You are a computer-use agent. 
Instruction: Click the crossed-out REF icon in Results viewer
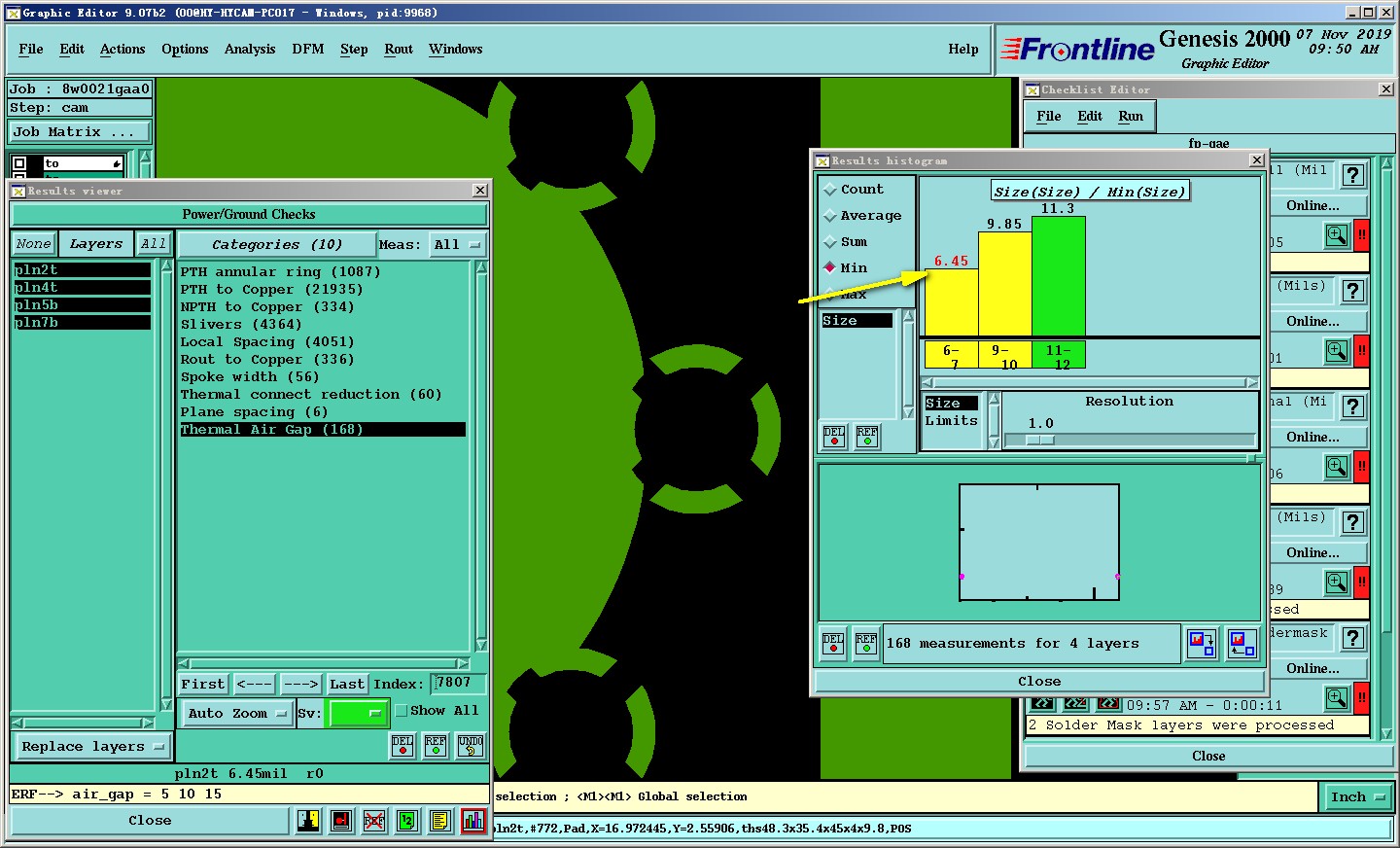[374, 821]
